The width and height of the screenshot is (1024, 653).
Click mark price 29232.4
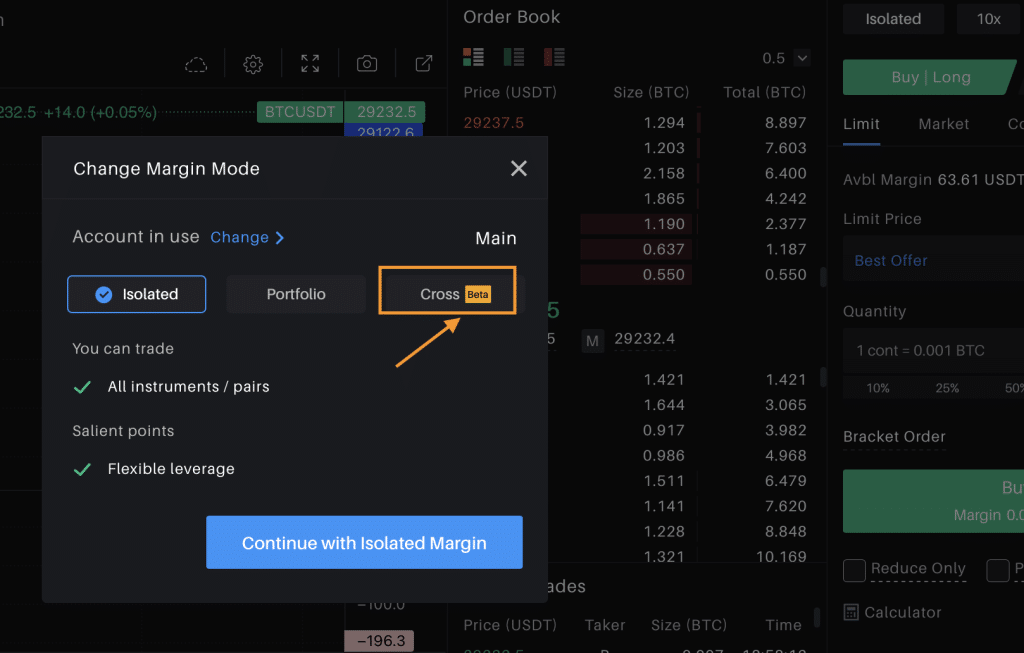(645, 338)
